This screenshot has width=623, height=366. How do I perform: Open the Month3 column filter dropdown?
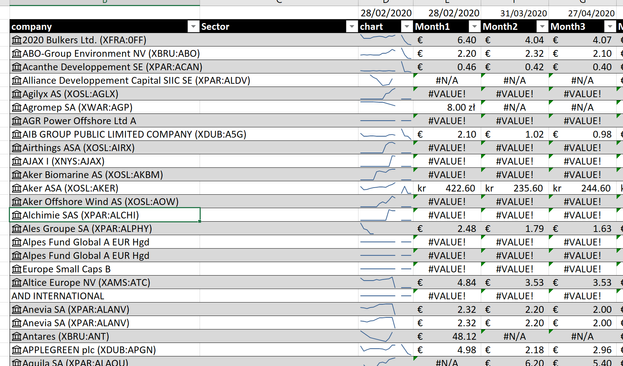click(x=609, y=27)
